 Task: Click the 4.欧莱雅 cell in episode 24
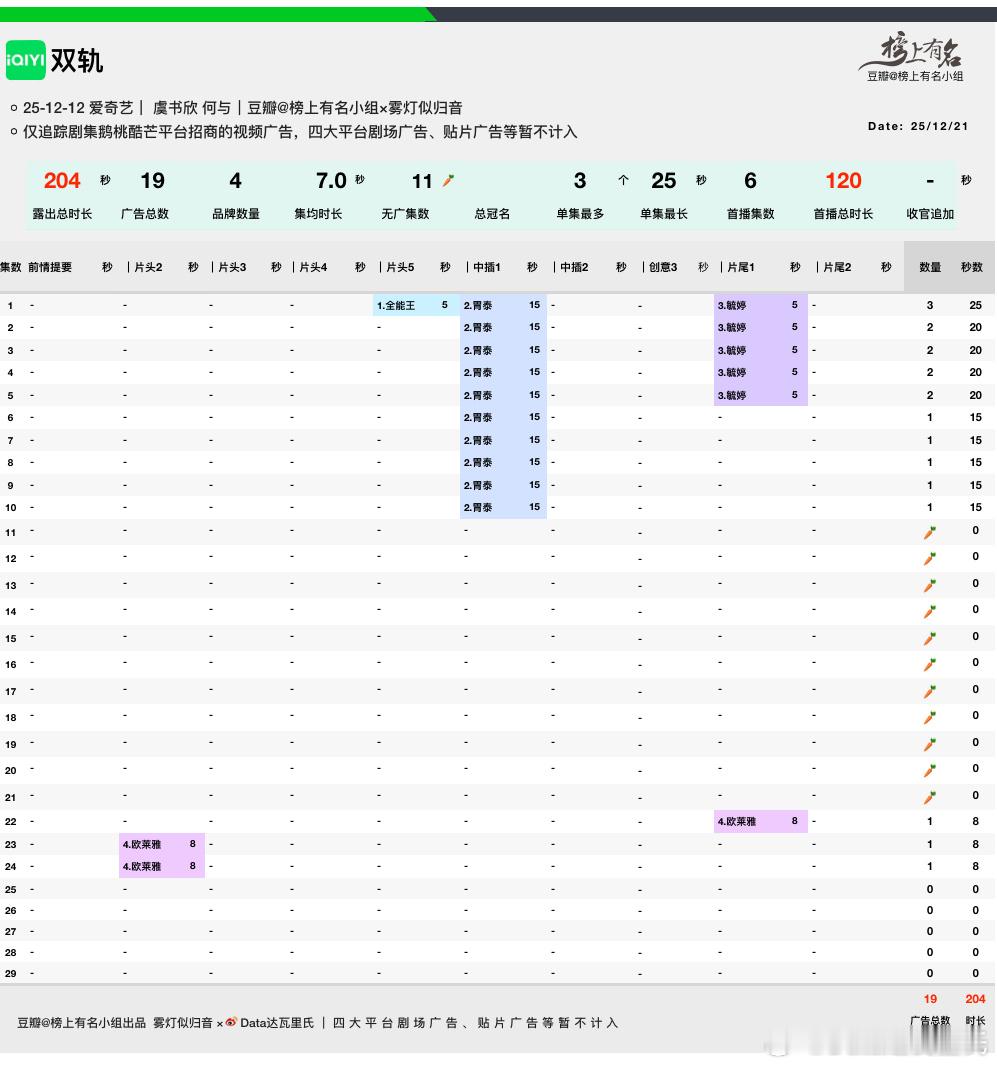(162, 866)
